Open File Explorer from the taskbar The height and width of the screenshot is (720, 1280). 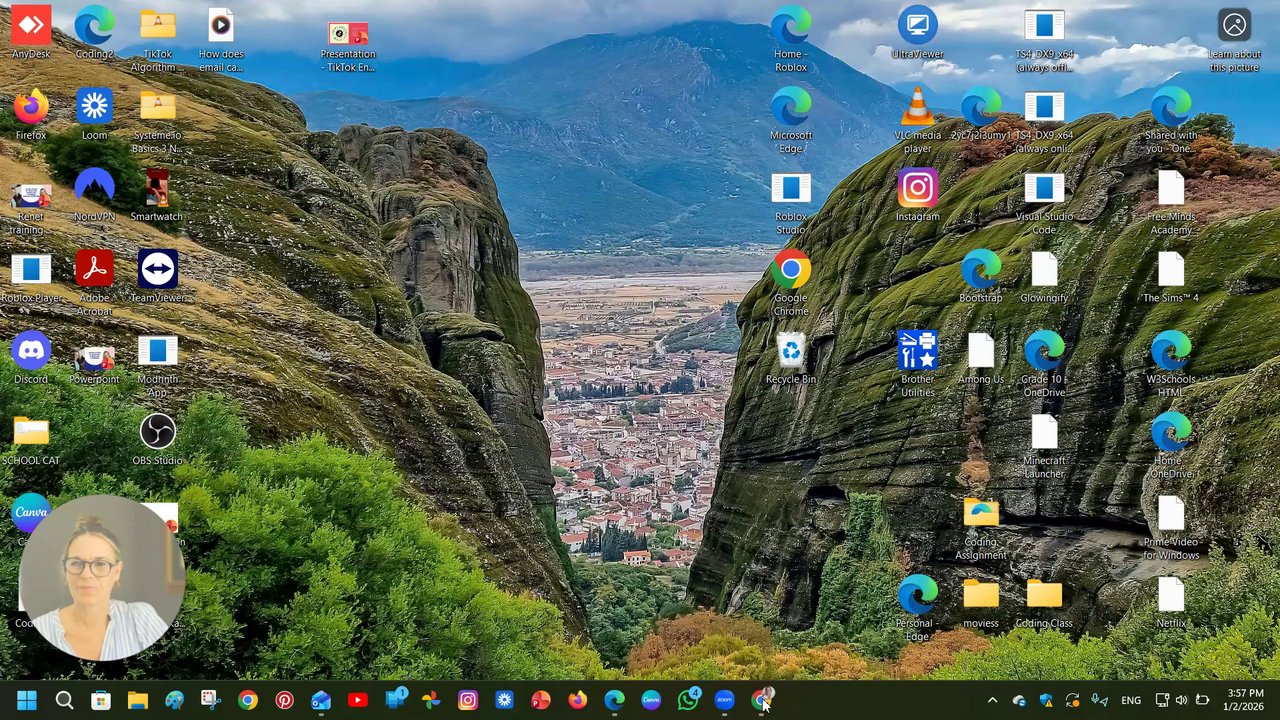[138, 700]
